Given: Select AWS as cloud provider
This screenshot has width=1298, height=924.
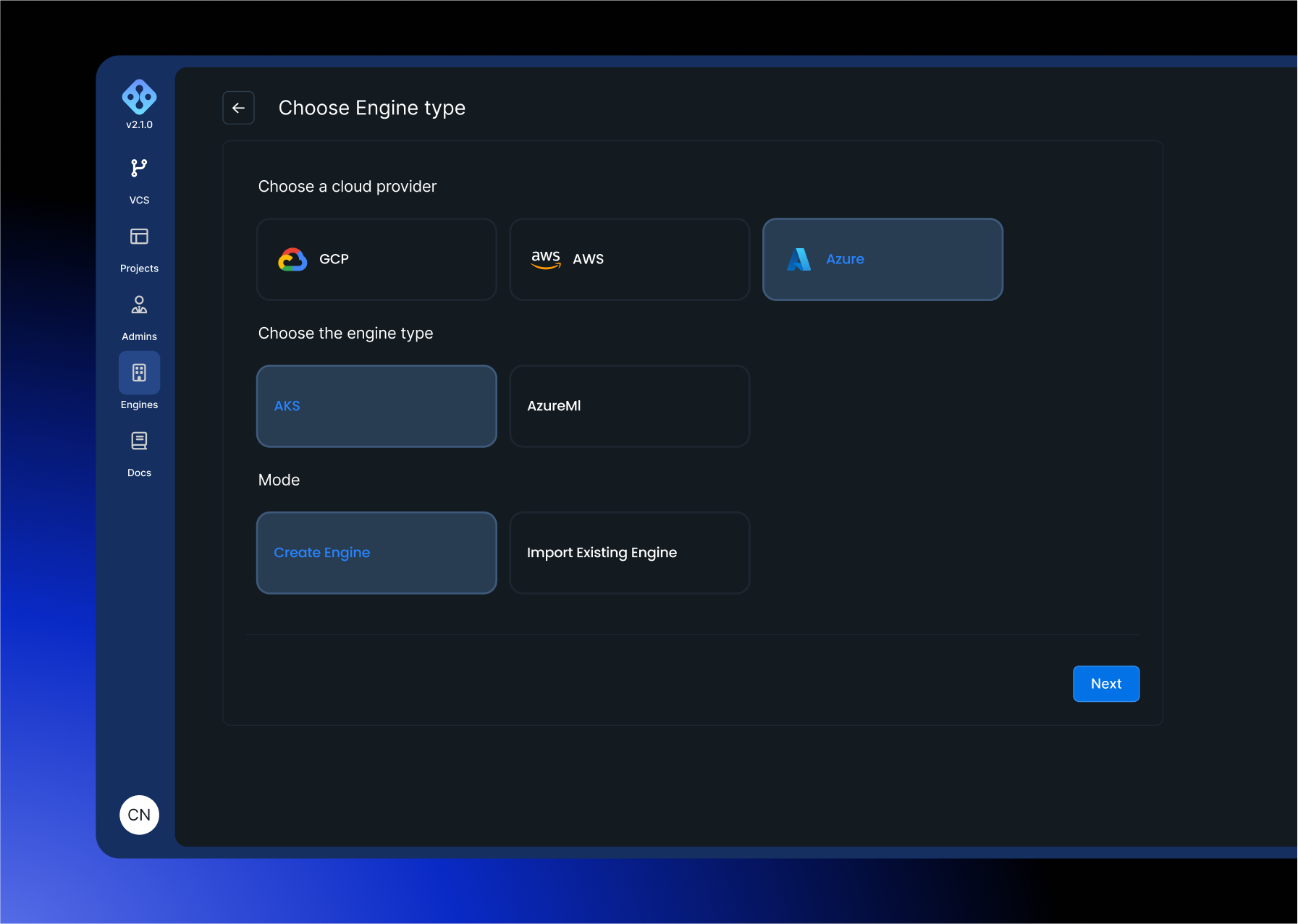Looking at the screenshot, I should pos(630,259).
